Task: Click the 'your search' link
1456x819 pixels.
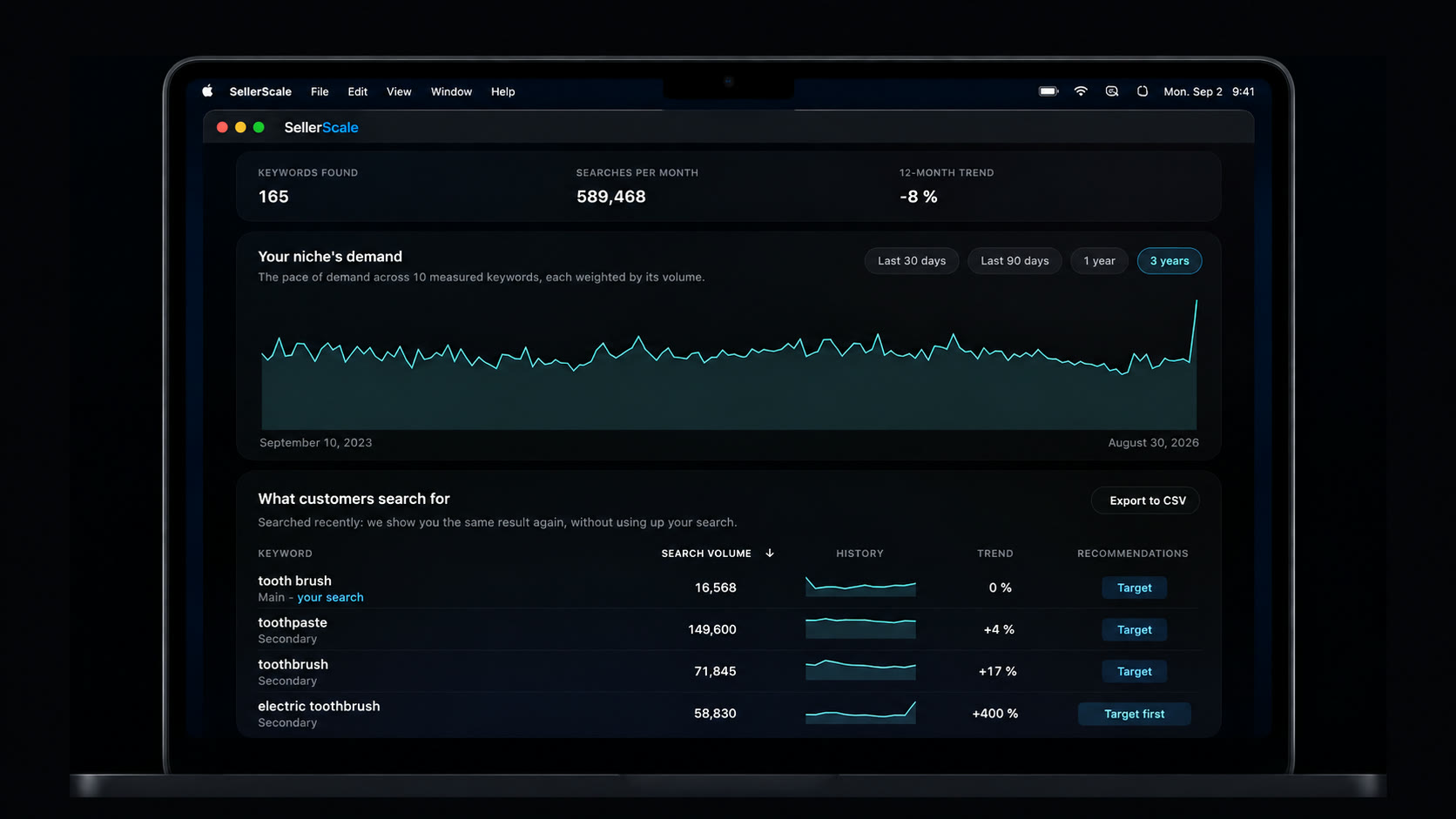Action: (330, 597)
